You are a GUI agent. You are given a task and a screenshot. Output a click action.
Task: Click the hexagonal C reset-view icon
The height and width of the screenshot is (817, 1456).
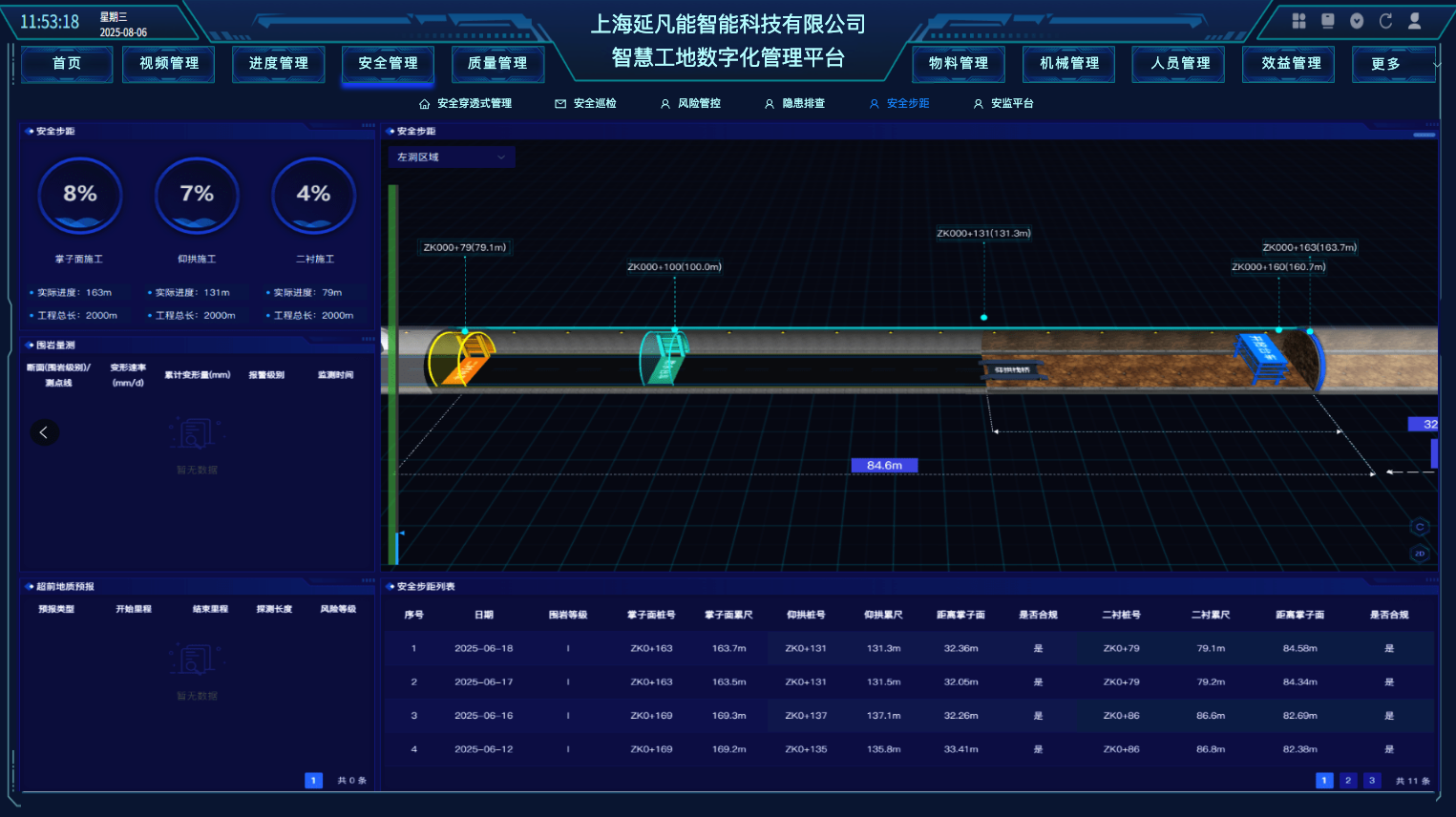click(1420, 527)
